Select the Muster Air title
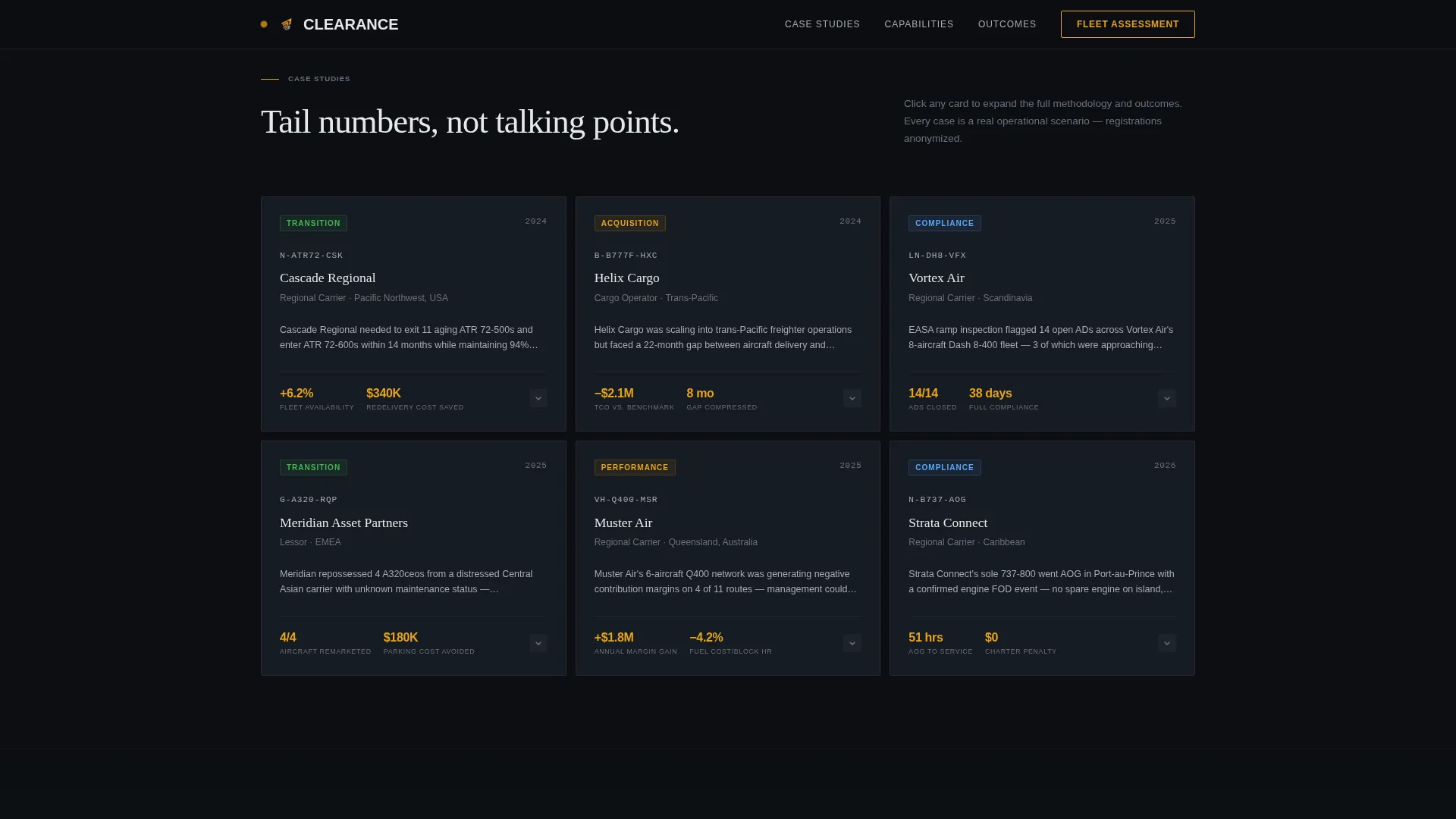The height and width of the screenshot is (819, 1456). coord(623,522)
